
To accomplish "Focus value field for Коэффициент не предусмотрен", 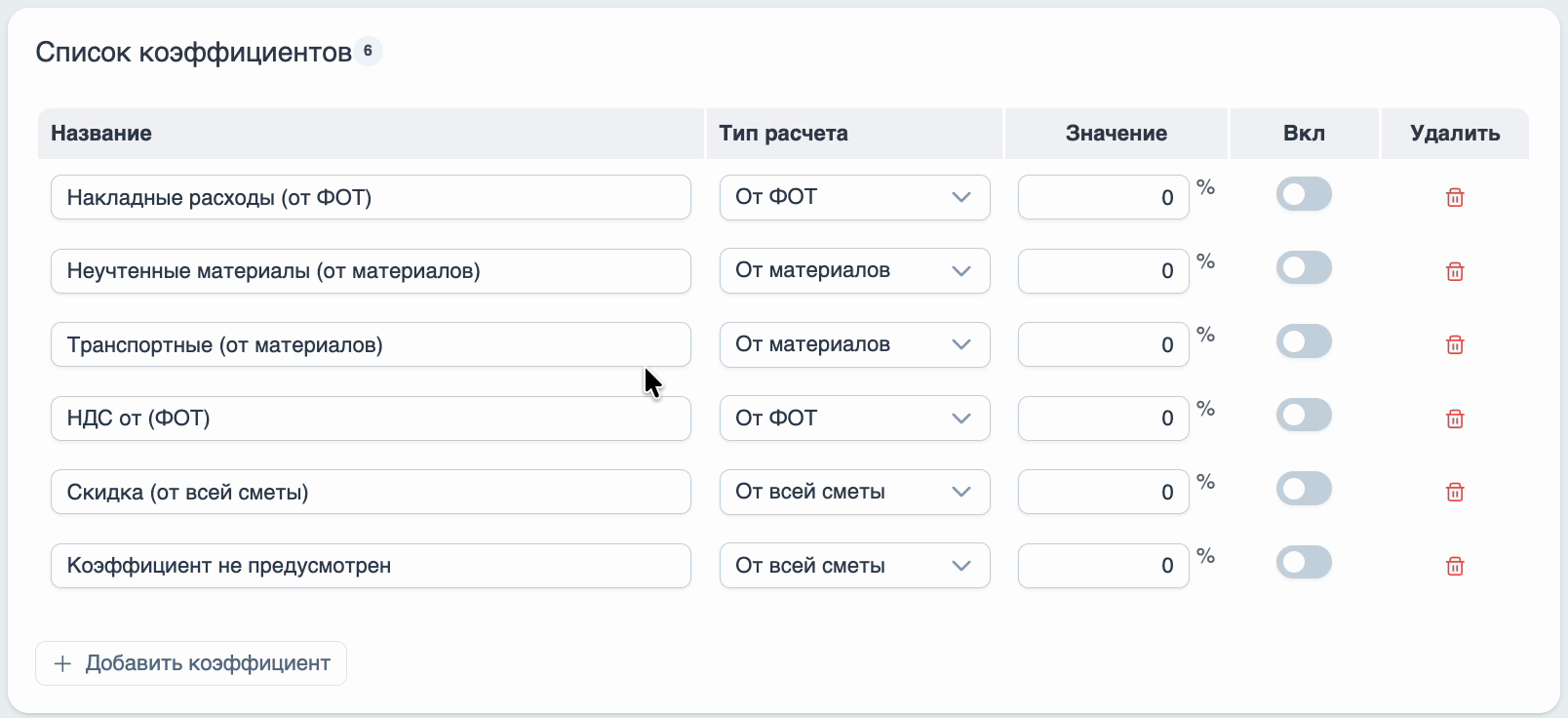I will (x=1104, y=566).
